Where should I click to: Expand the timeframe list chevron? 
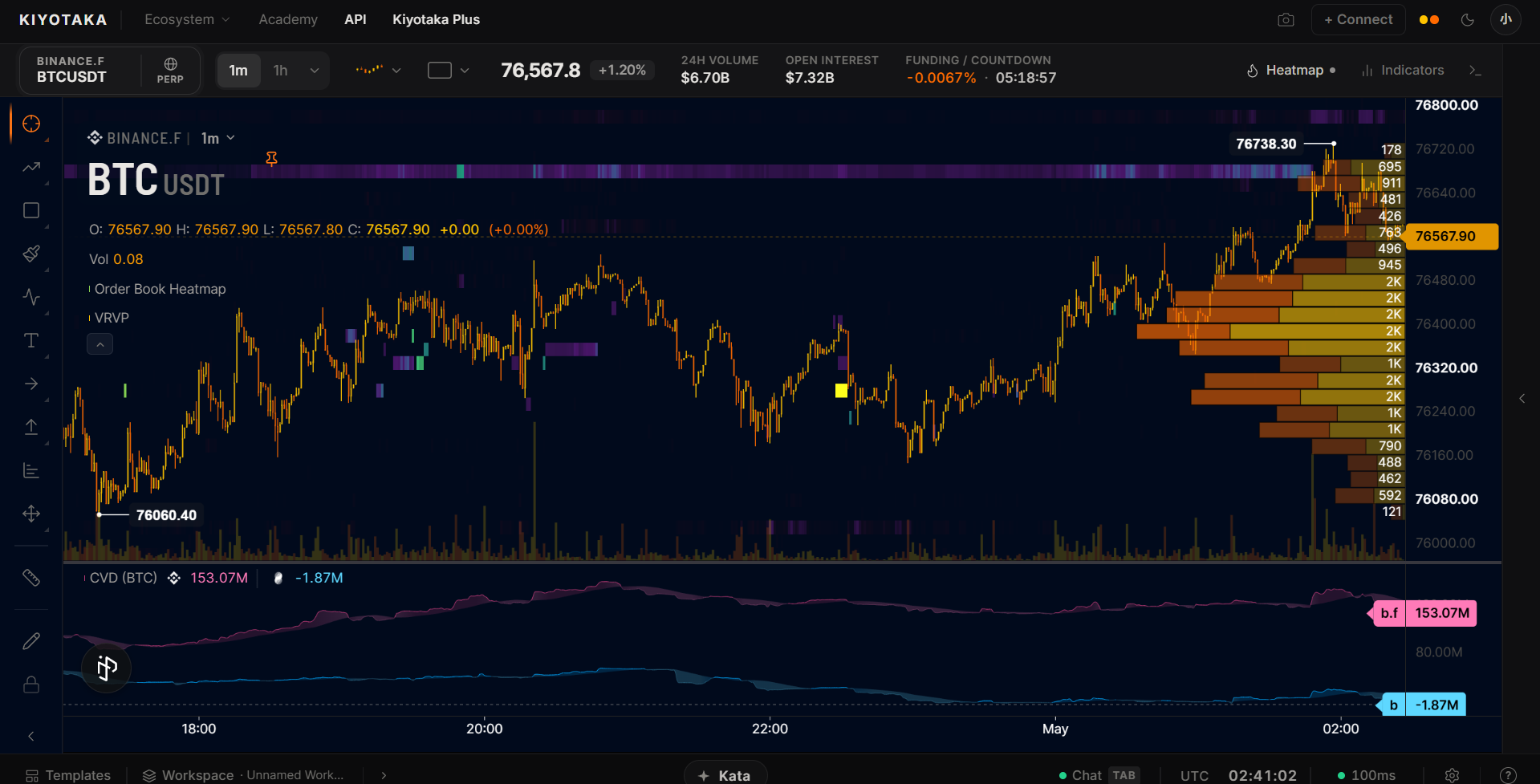coord(315,71)
